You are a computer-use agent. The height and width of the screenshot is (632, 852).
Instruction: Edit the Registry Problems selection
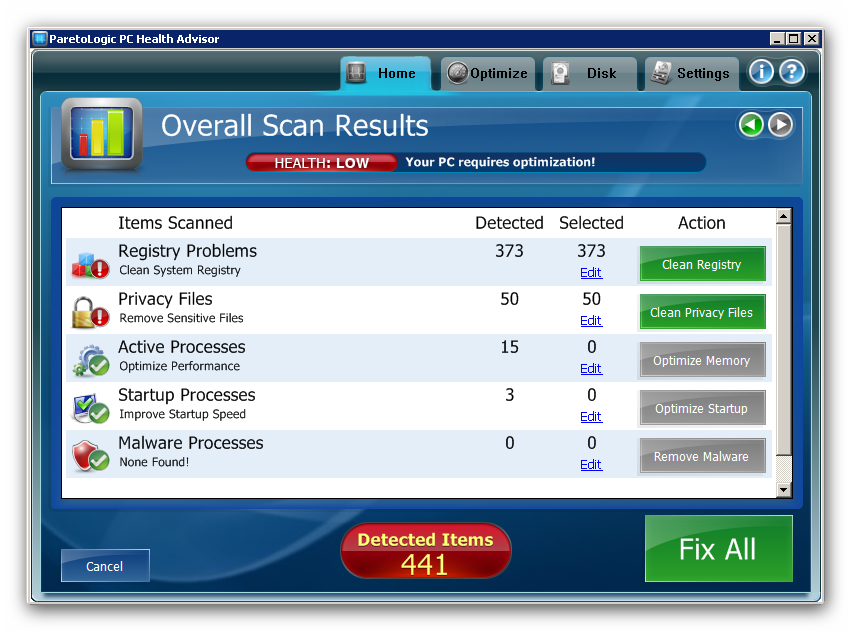tap(591, 273)
